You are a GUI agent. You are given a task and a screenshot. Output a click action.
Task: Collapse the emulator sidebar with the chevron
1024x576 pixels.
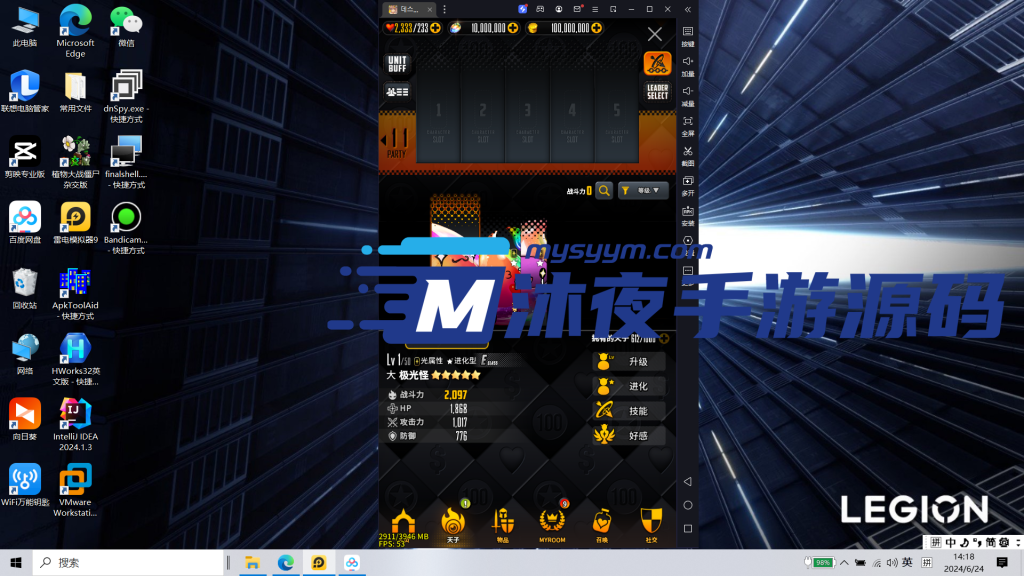(x=686, y=9)
